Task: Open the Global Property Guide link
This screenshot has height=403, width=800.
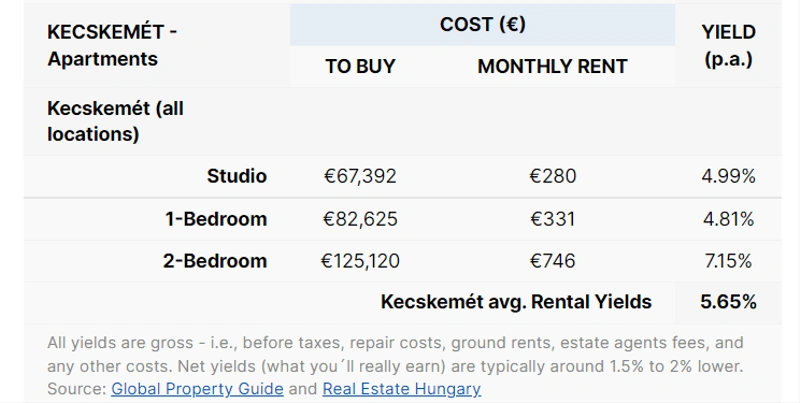Action: pyautogui.click(x=197, y=389)
